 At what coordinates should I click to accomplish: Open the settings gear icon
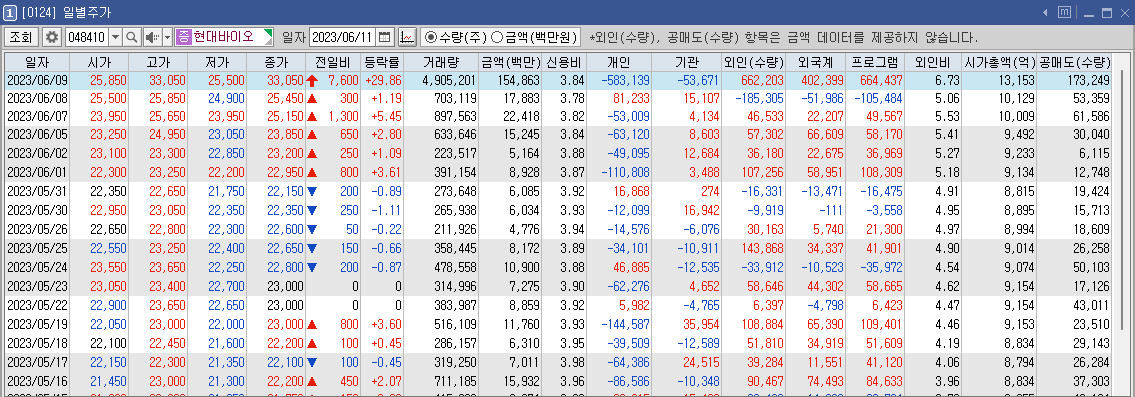pyautogui.click(x=51, y=36)
